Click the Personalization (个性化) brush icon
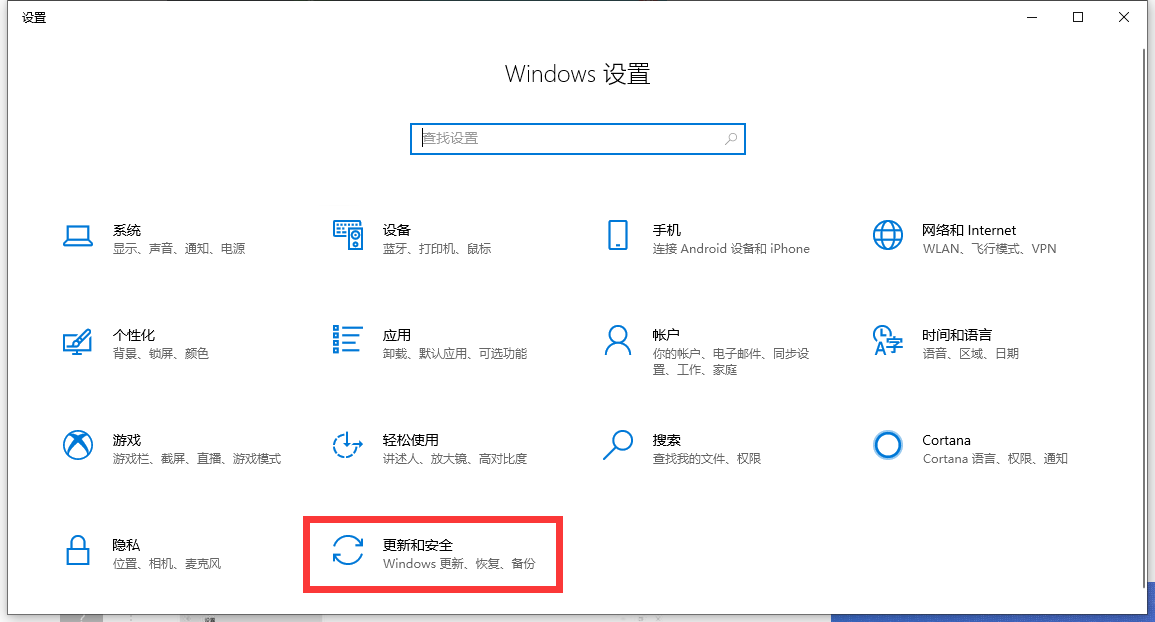This screenshot has width=1155, height=622. (x=78, y=341)
